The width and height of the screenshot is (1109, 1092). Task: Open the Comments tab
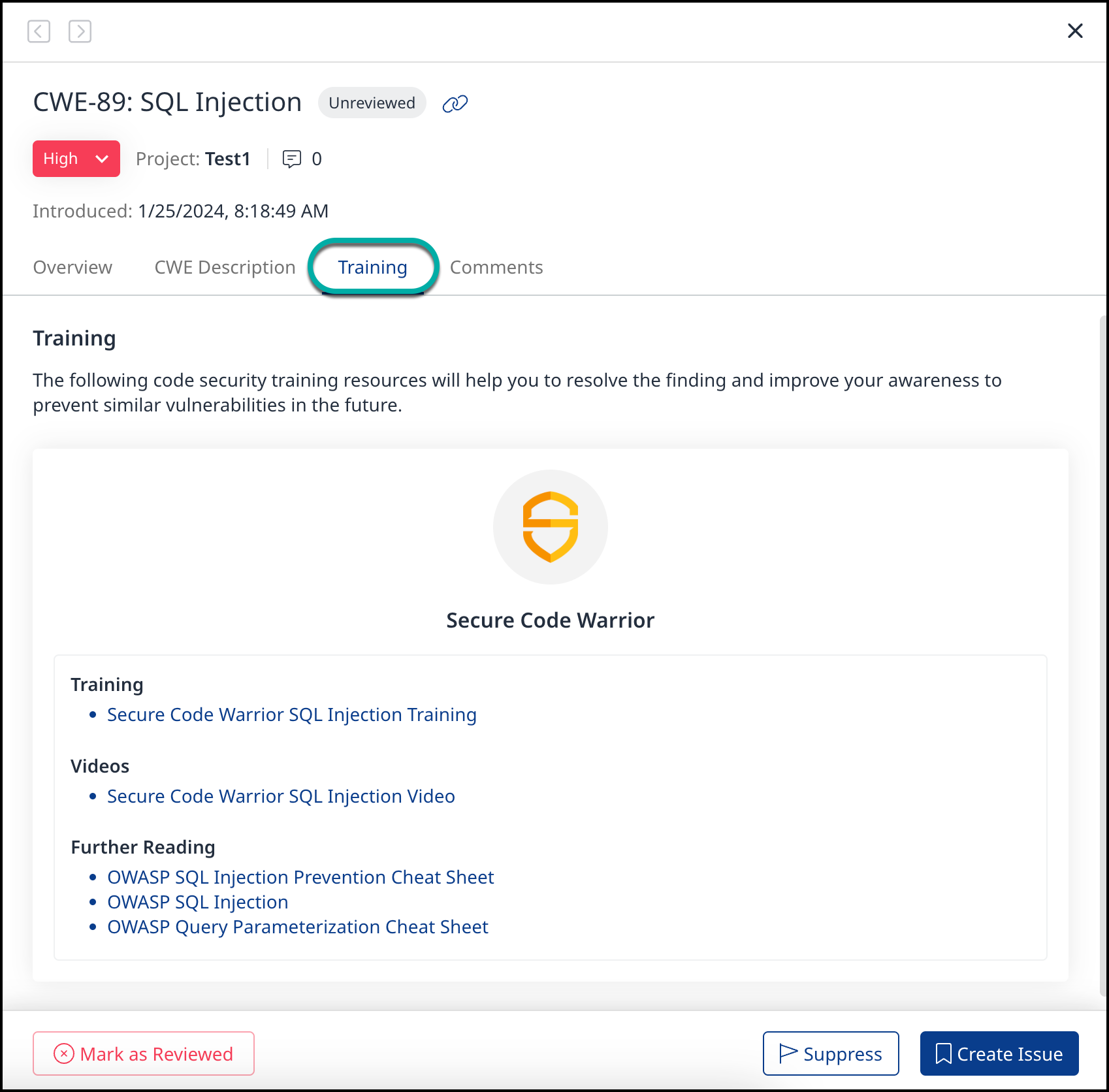[x=496, y=267]
